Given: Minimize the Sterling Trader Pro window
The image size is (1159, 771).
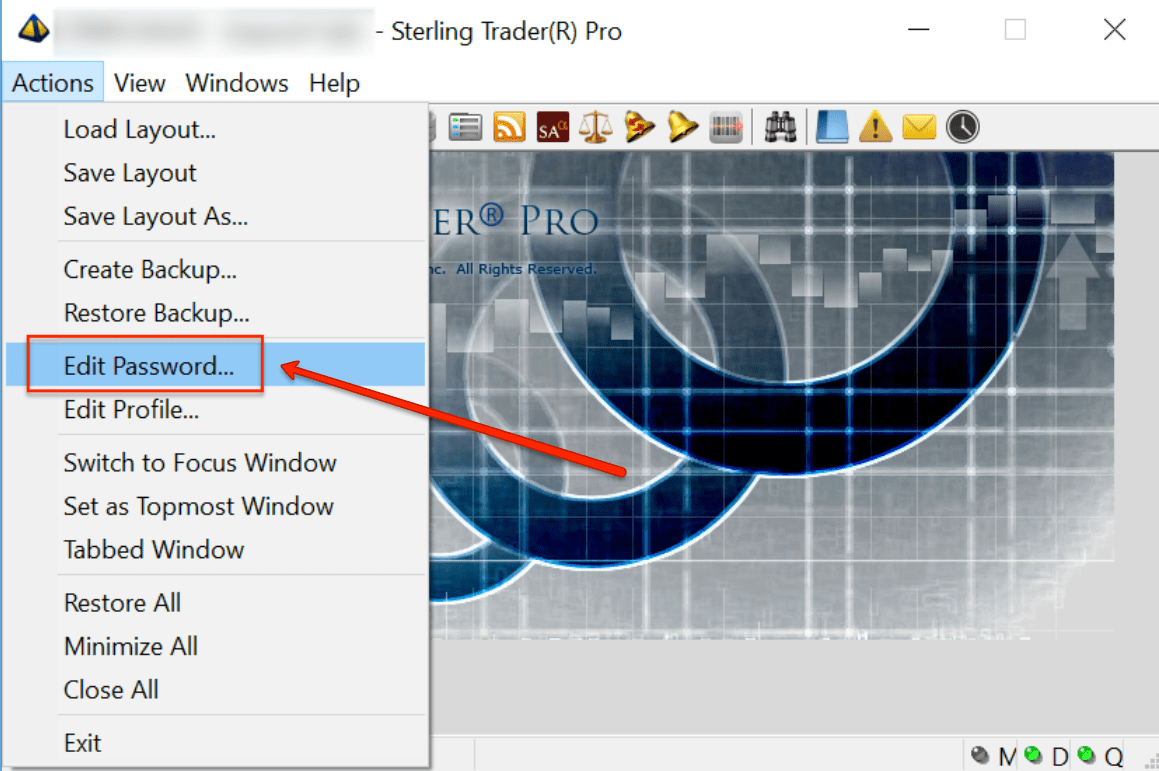Looking at the screenshot, I should [919, 30].
